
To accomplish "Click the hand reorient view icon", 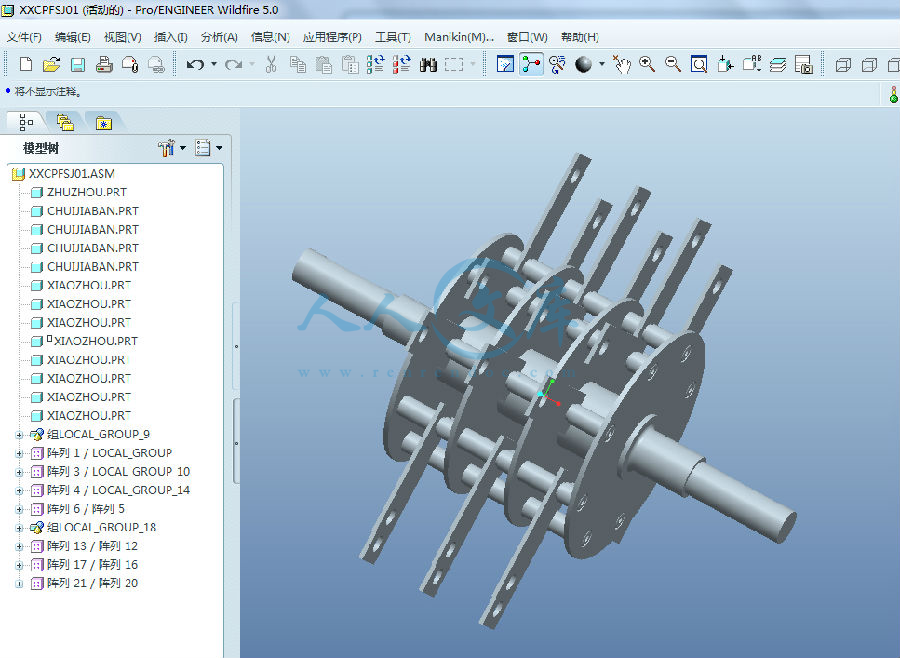I will pos(621,64).
